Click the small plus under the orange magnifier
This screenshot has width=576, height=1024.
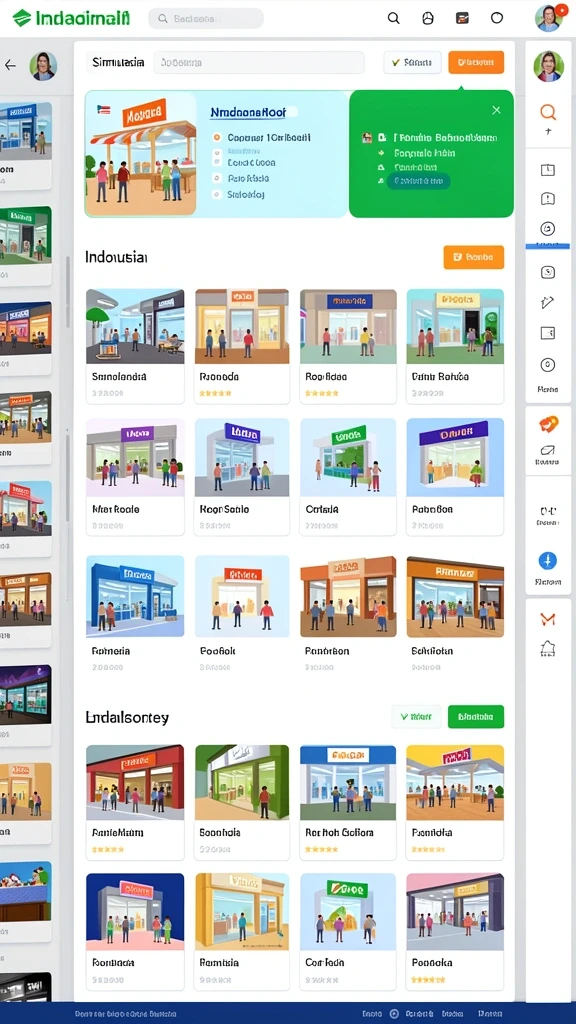point(548,131)
